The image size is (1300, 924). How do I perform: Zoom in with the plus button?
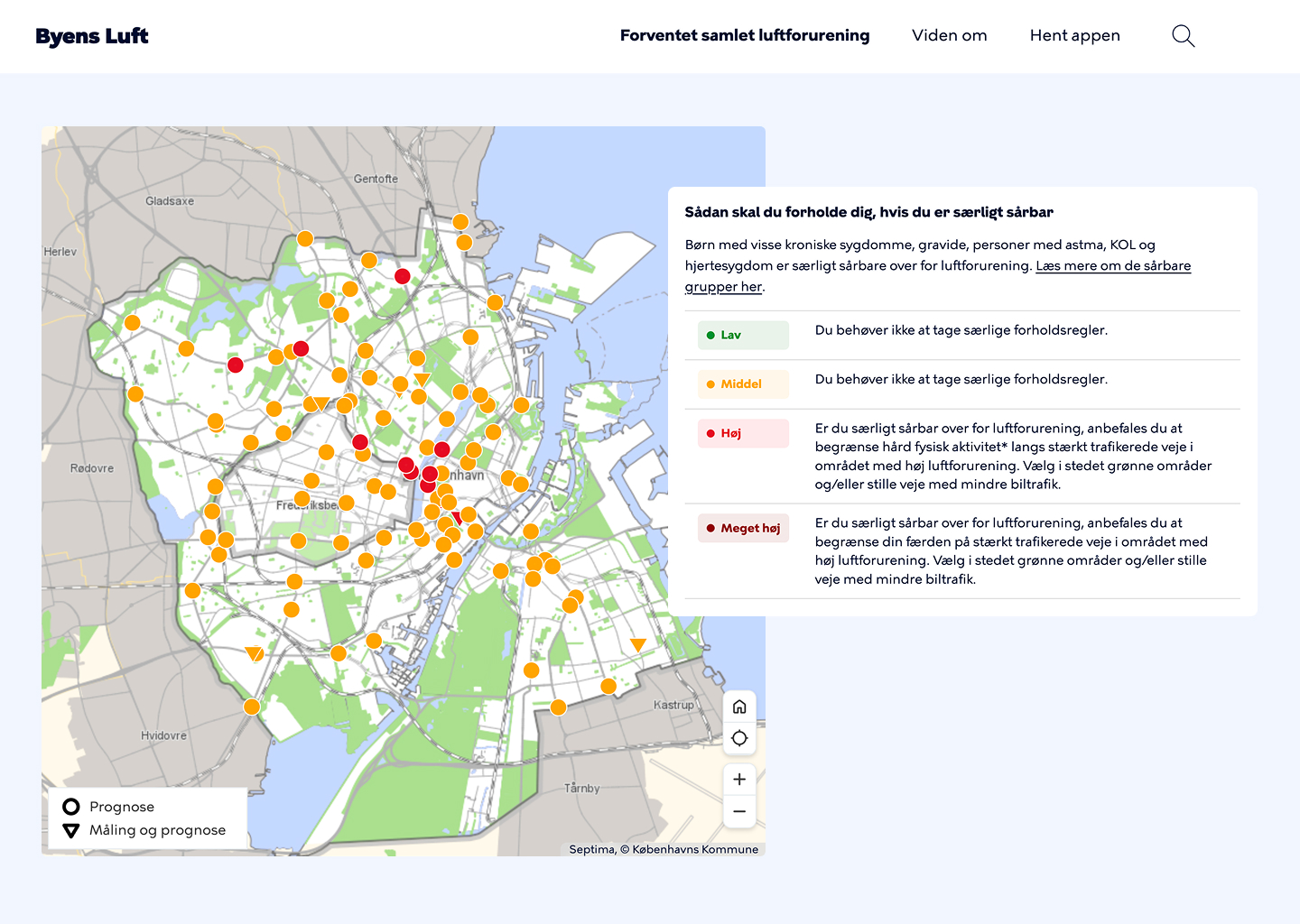[x=739, y=780]
